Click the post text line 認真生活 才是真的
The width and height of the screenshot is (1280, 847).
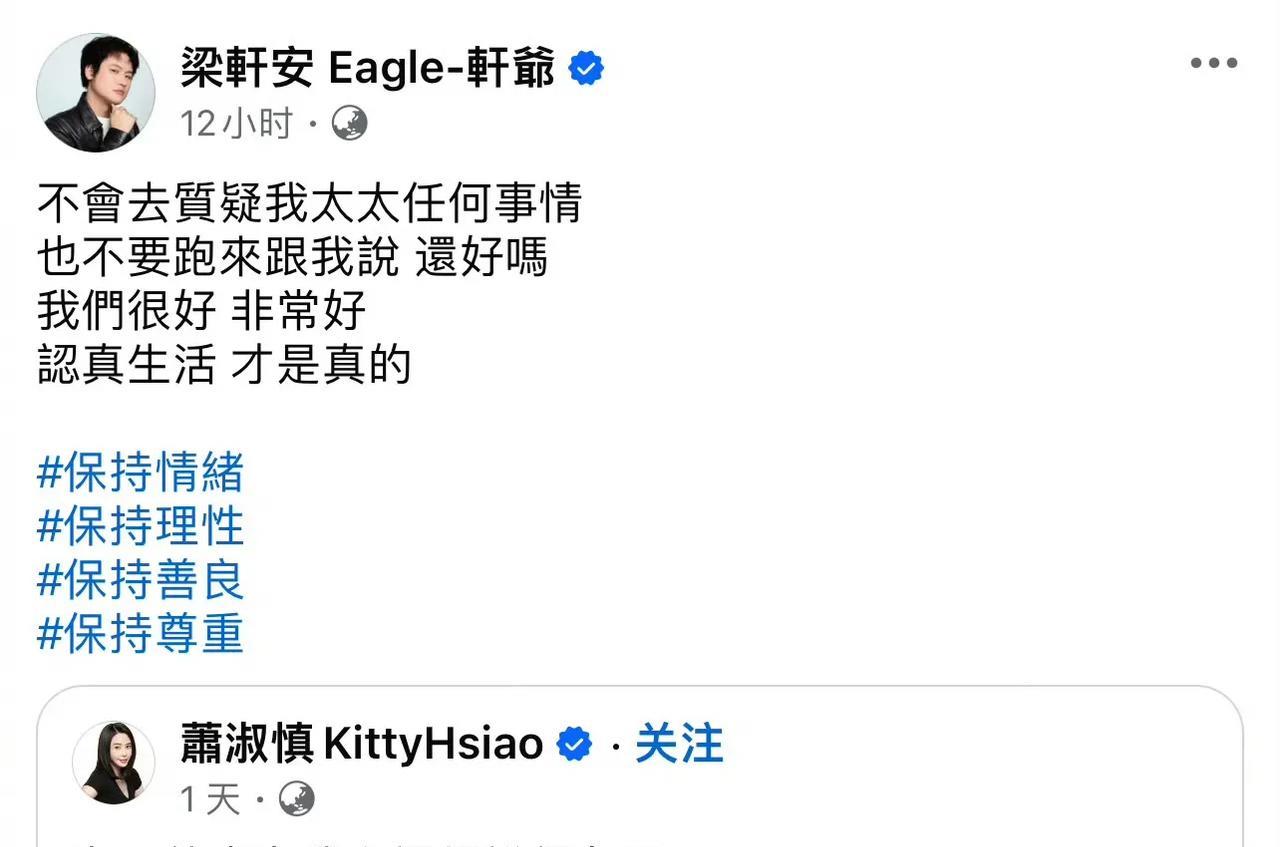[x=224, y=366]
